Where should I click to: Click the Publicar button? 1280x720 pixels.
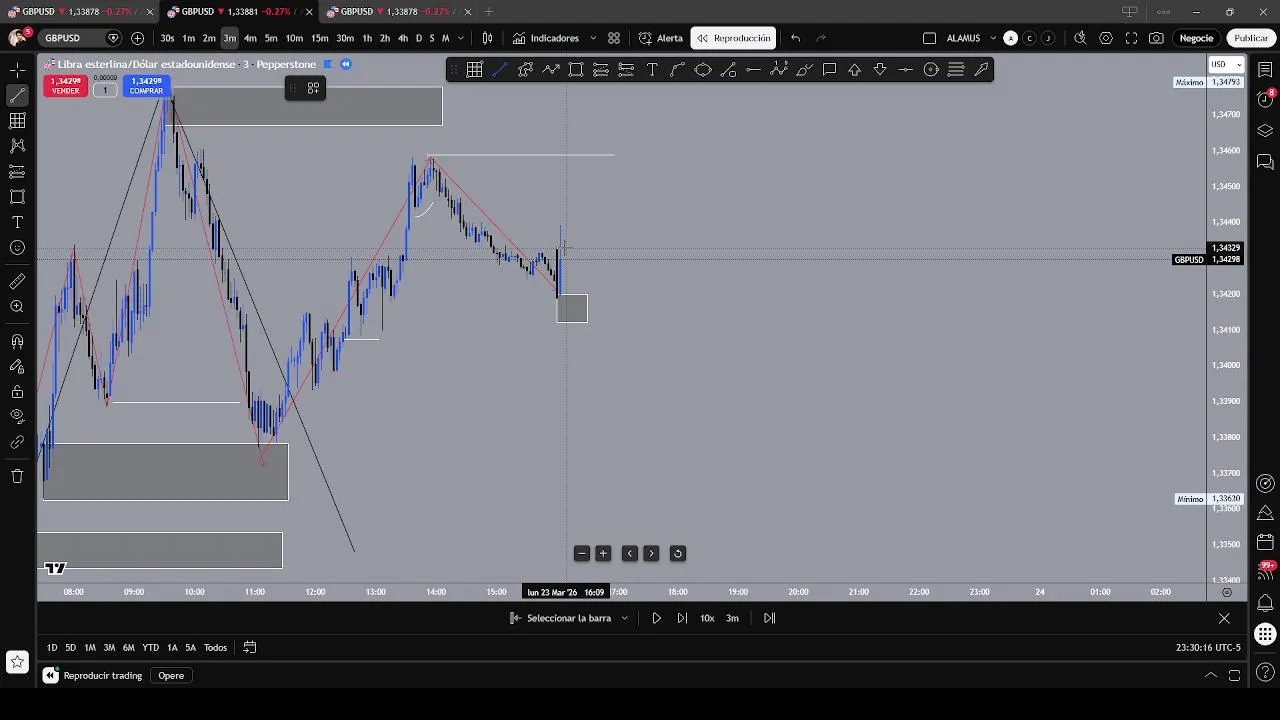point(1251,38)
